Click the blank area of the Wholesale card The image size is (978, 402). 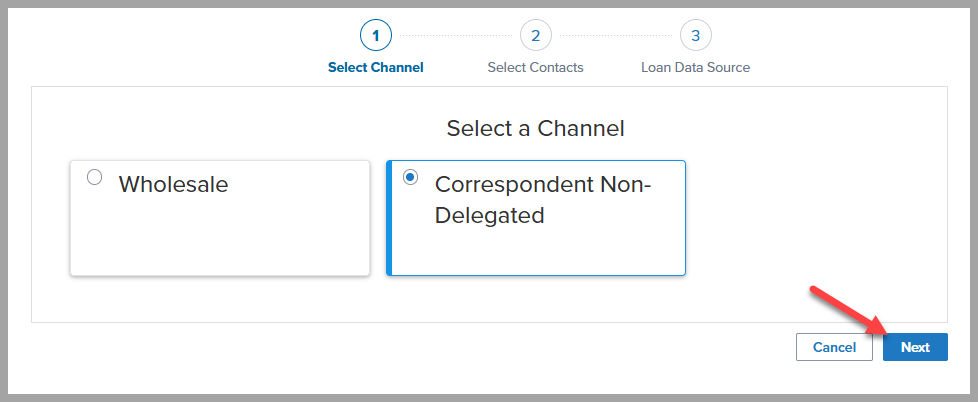tap(220, 240)
